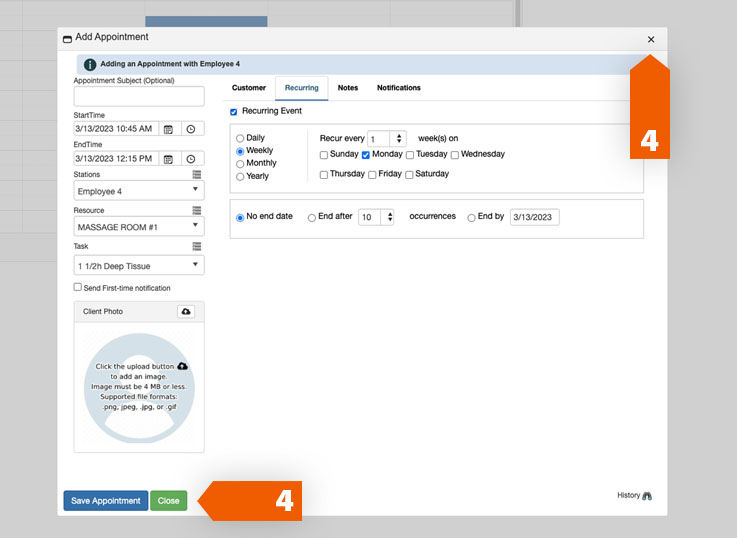Expand the MASSAGE ROOM #1 resource dropdown

pyautogui.click(x=139, y=227)
